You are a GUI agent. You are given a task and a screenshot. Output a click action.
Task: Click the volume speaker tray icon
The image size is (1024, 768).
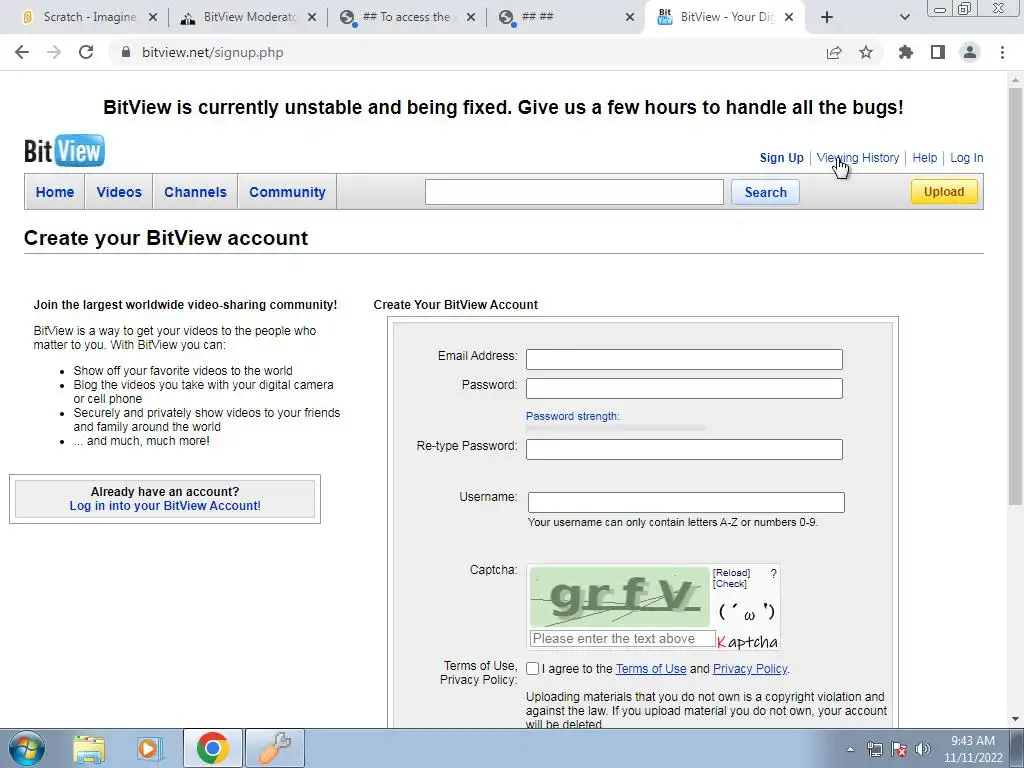923,749
